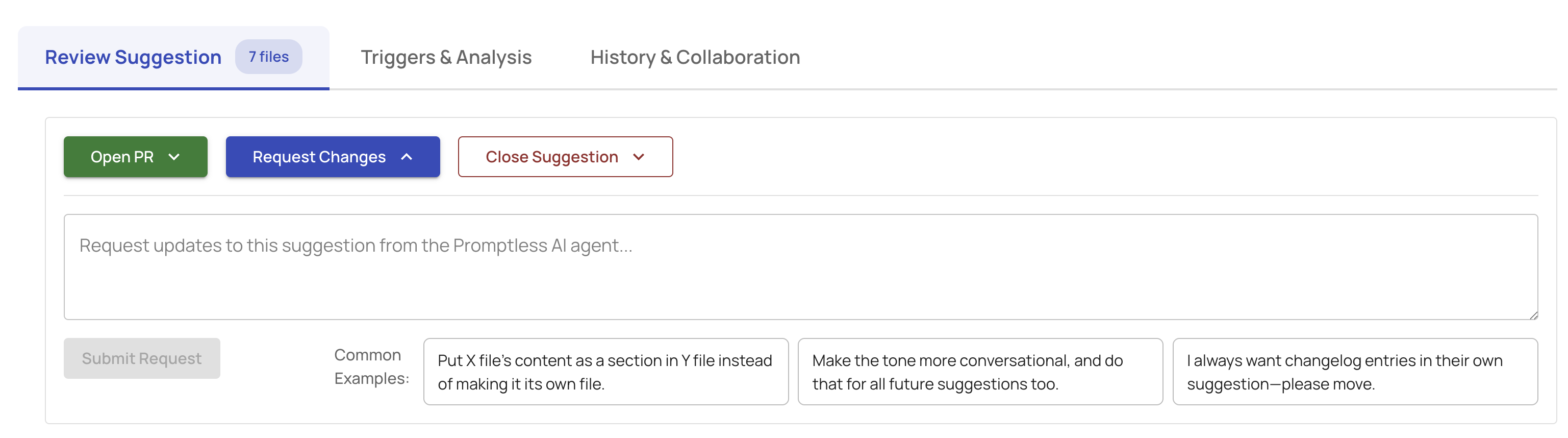Open the Open PR dropdown
Screen dimensions: 1568x438
click(x=135, y=157)
